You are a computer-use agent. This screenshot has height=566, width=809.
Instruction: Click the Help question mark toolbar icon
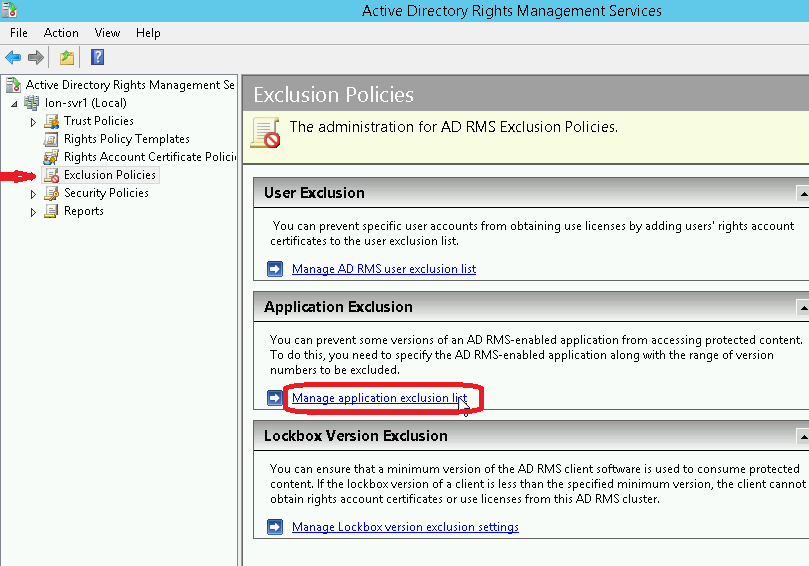(98, 58)
